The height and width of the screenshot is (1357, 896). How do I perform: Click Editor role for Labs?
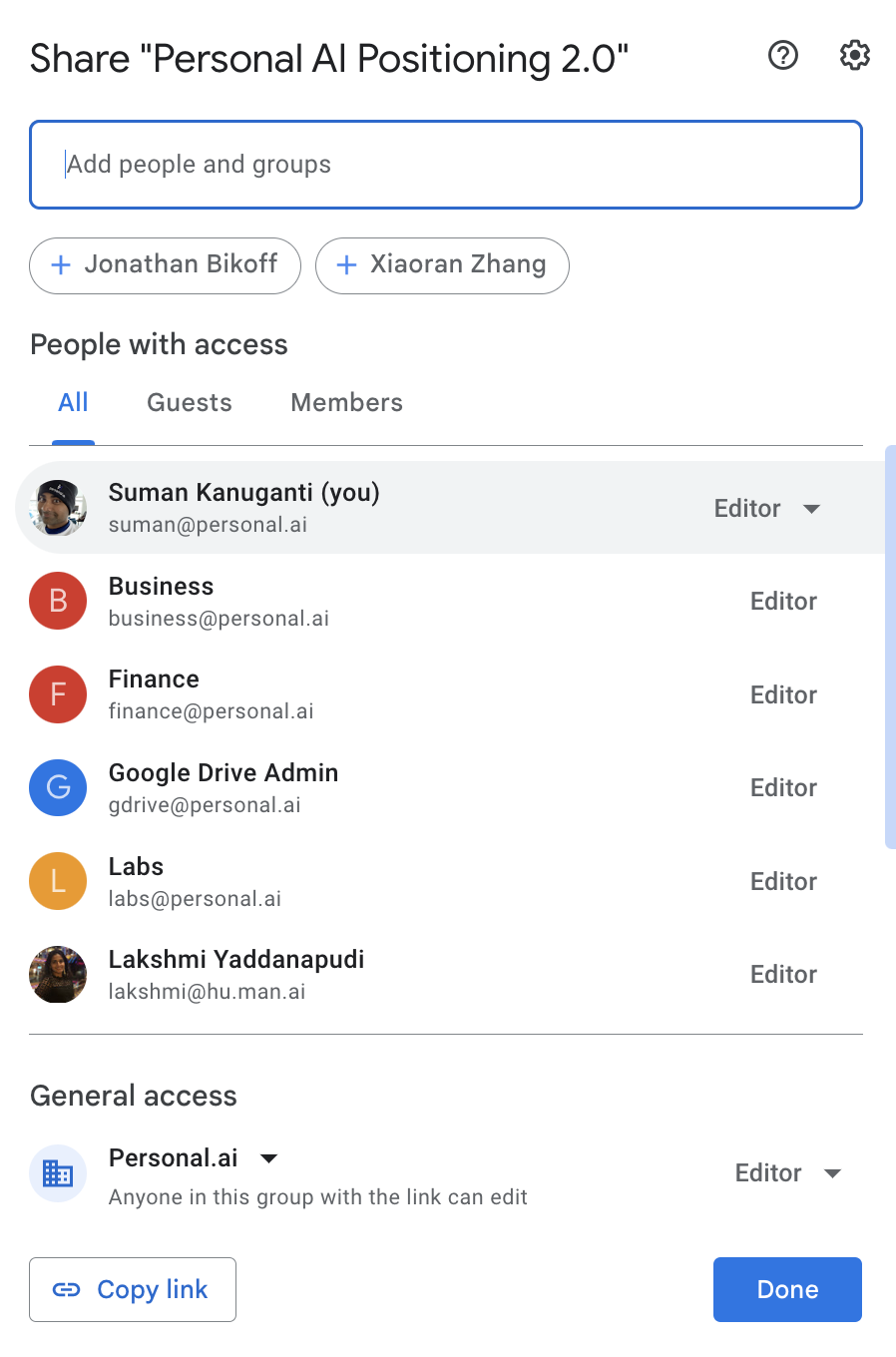click(x=783, y=882)
